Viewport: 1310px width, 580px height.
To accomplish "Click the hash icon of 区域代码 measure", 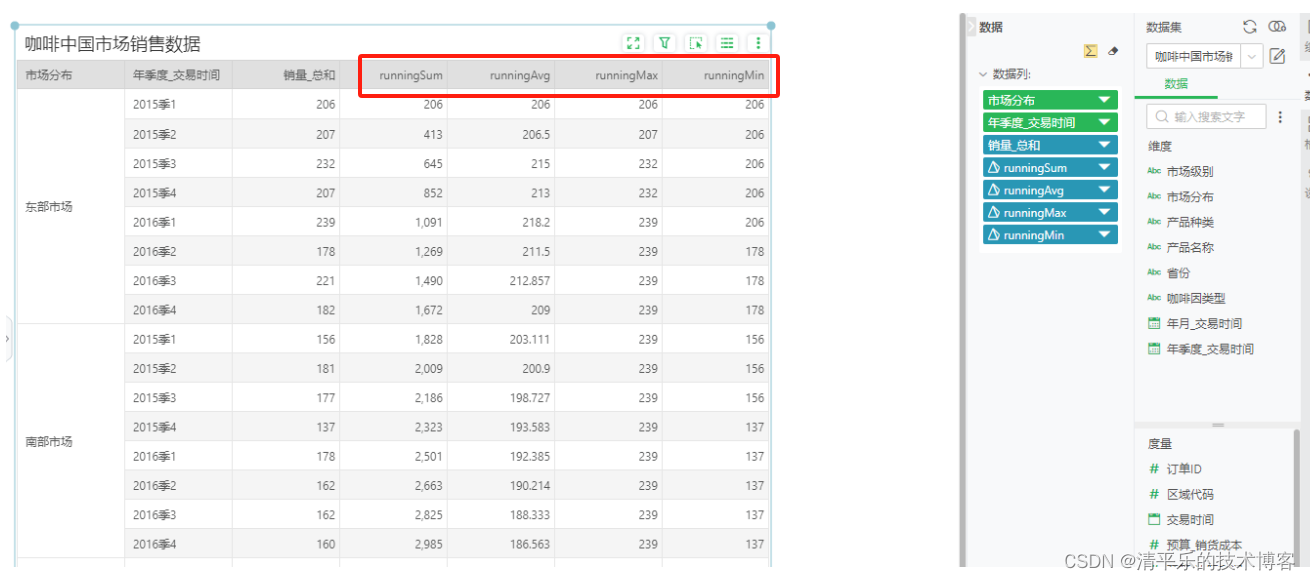I will [x=1155, y=494].
